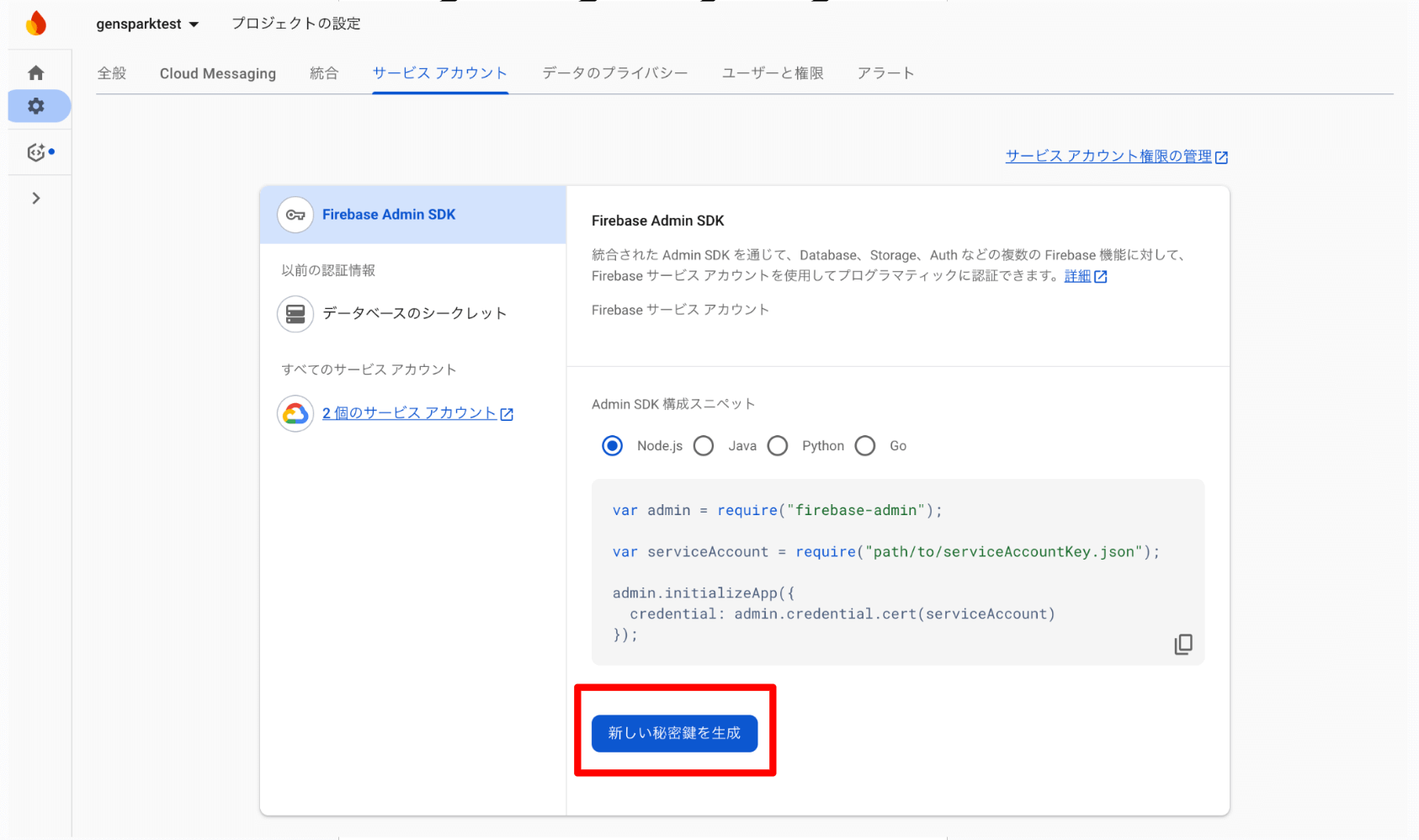Click the 新しい秘密鍵を生成 button
This screenshot has height=840, width=1419.
[x=674, y=733]
